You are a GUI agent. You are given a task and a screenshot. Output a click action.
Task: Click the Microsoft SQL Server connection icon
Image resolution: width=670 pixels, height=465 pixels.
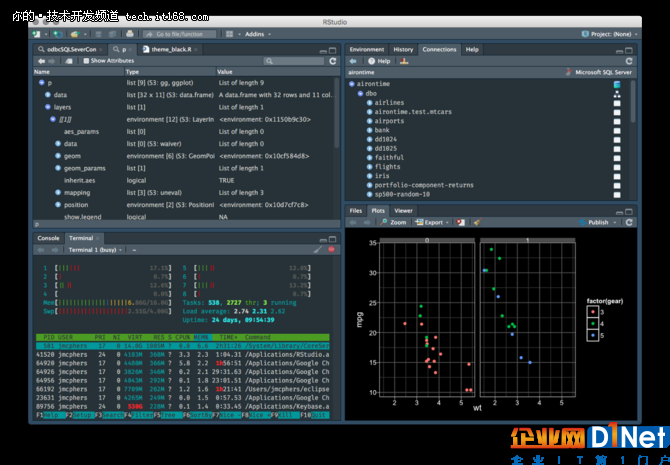569,72
